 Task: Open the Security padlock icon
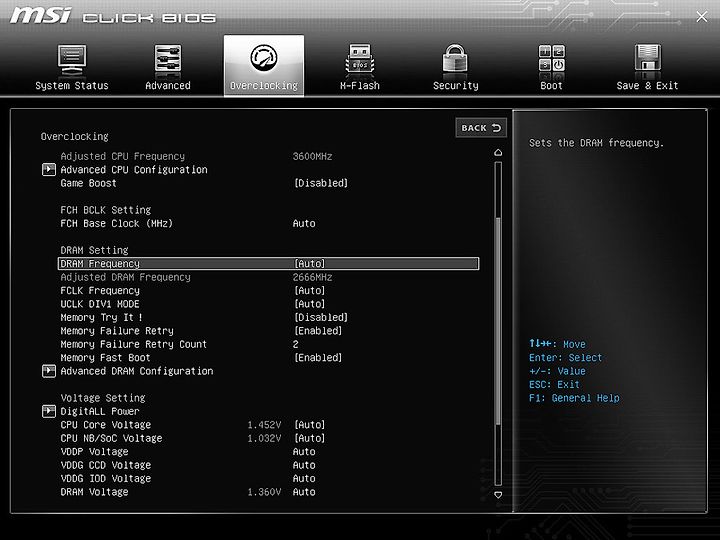(455, 58)
